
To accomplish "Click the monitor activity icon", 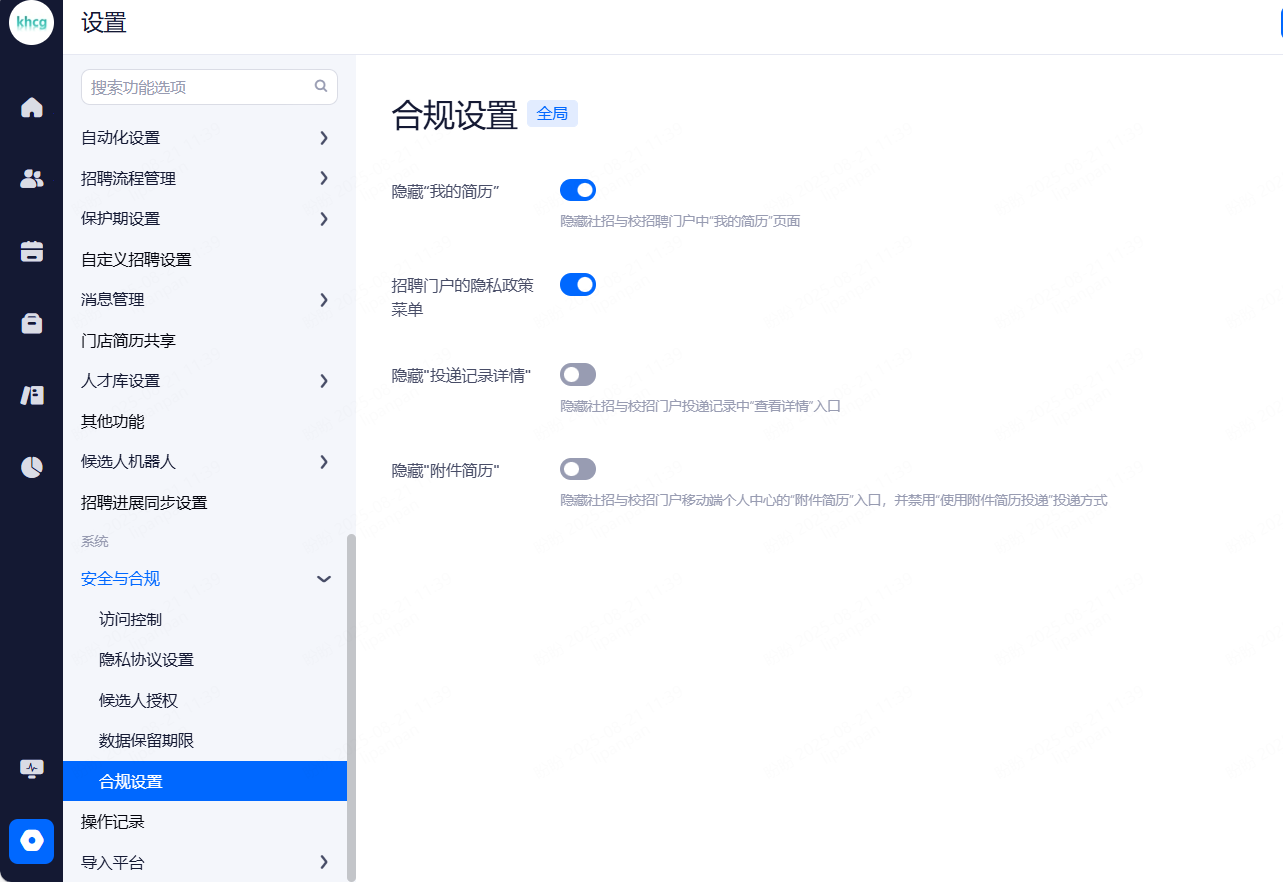I will (x=32, y=768).
